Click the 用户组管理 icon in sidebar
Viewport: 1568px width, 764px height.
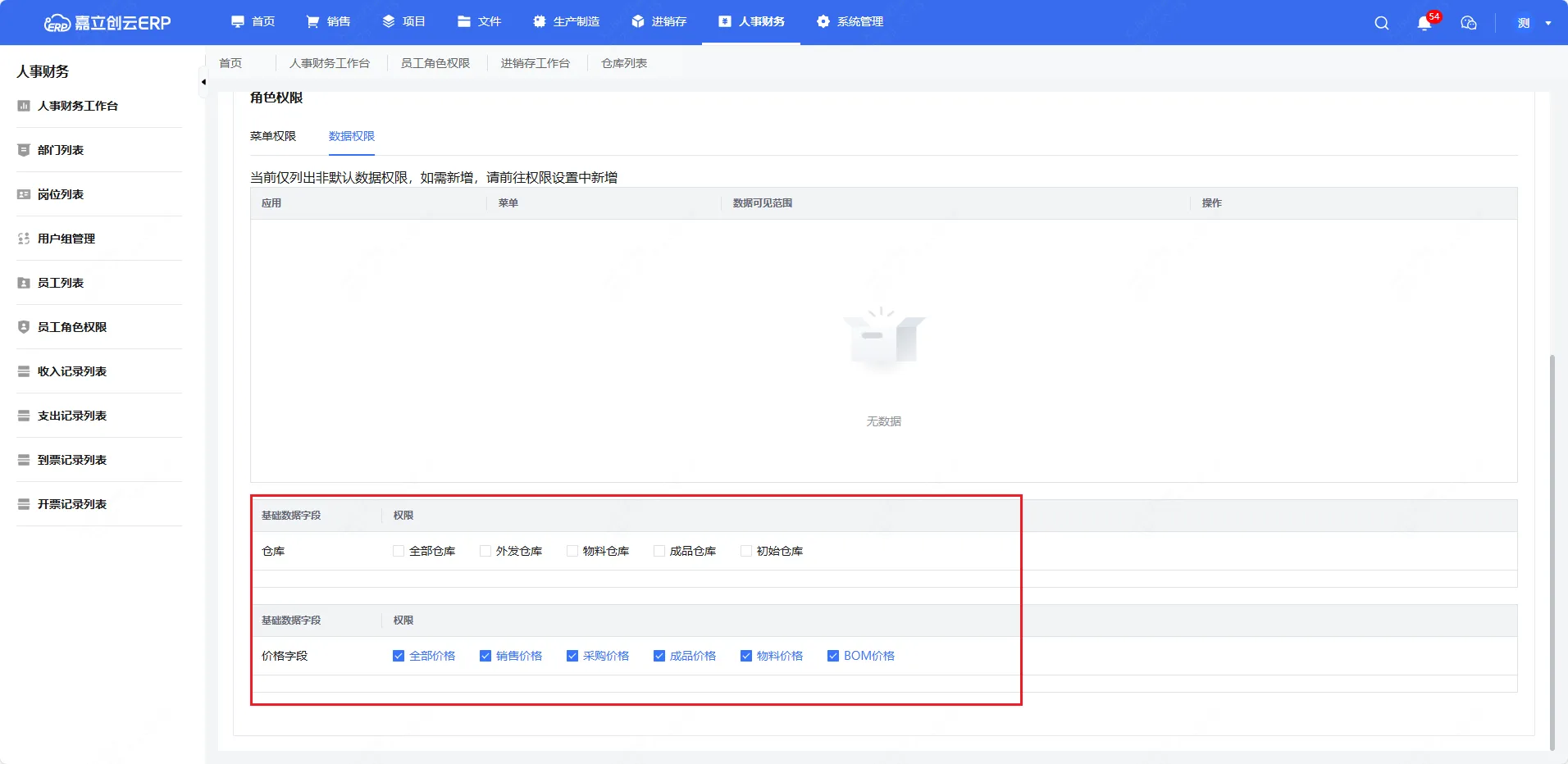pyautogui.click(x=24, y=239)
